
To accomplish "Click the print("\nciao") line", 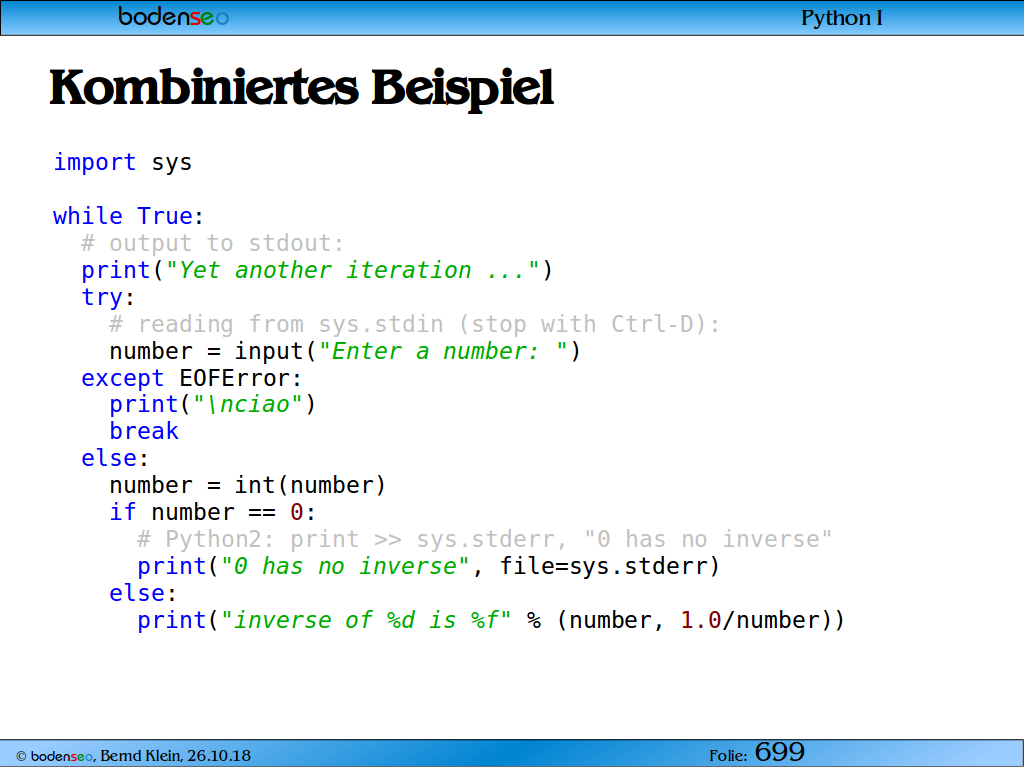I will click(x=212, y=404).
